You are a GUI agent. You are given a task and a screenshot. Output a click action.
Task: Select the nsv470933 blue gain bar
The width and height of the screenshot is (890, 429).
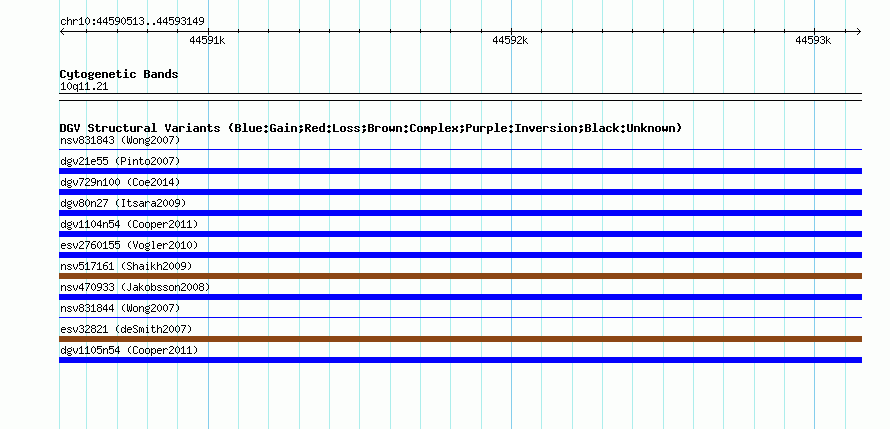(460, 297)
